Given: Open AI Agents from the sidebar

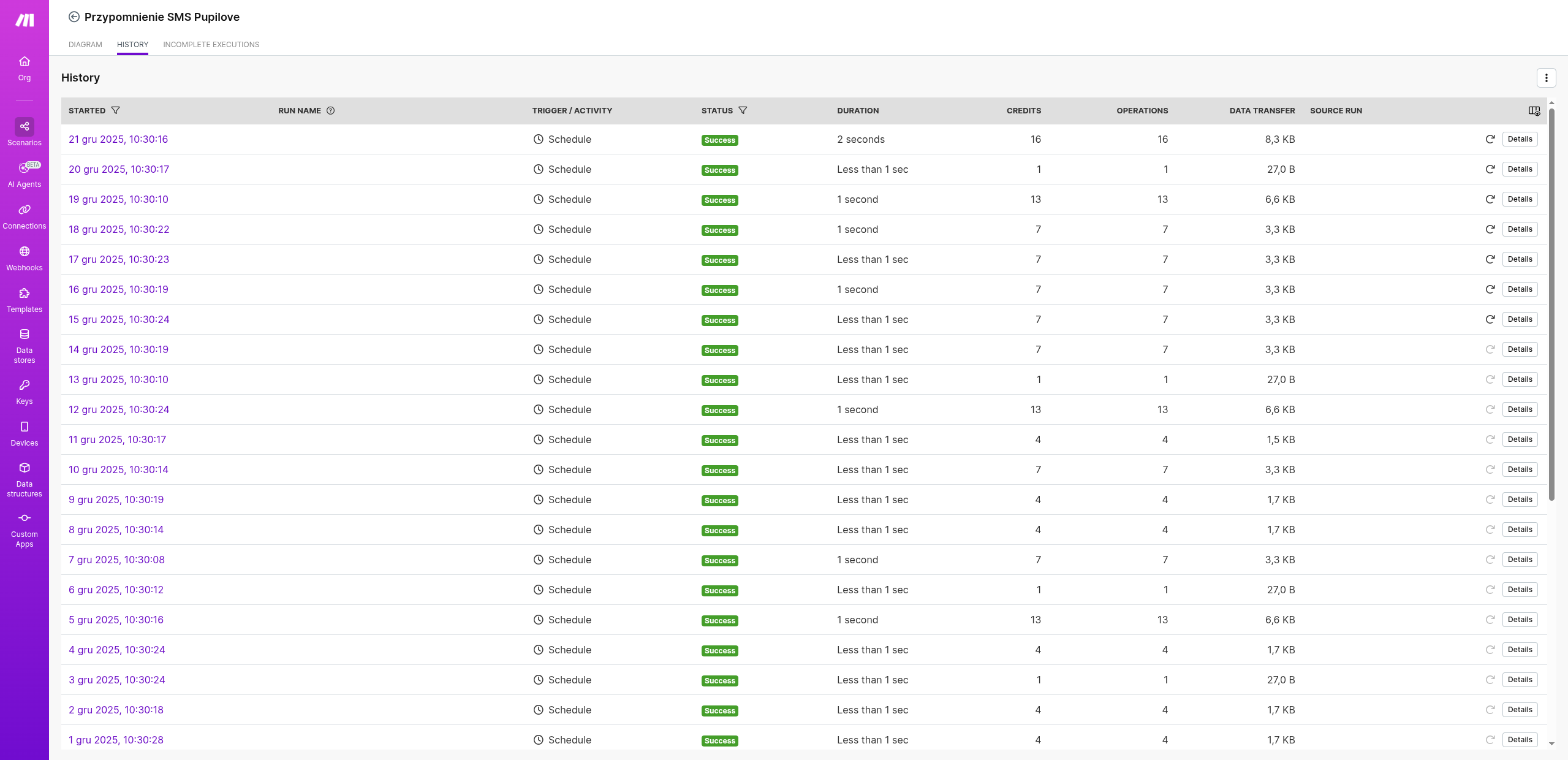Looking at the screenshot, I should click(x=25, y=174).
